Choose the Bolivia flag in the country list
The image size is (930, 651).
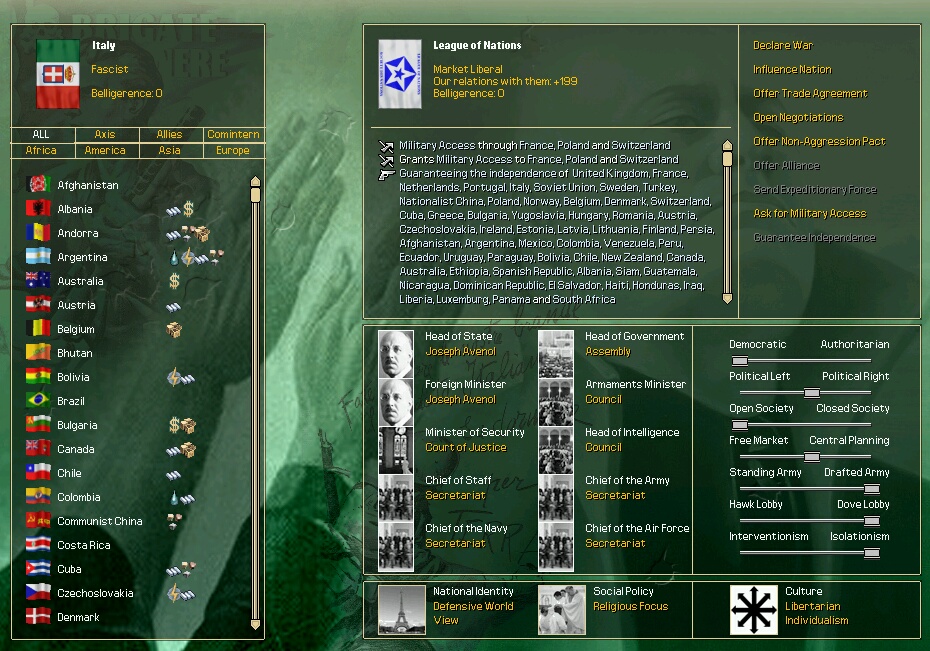pos(38,376)
